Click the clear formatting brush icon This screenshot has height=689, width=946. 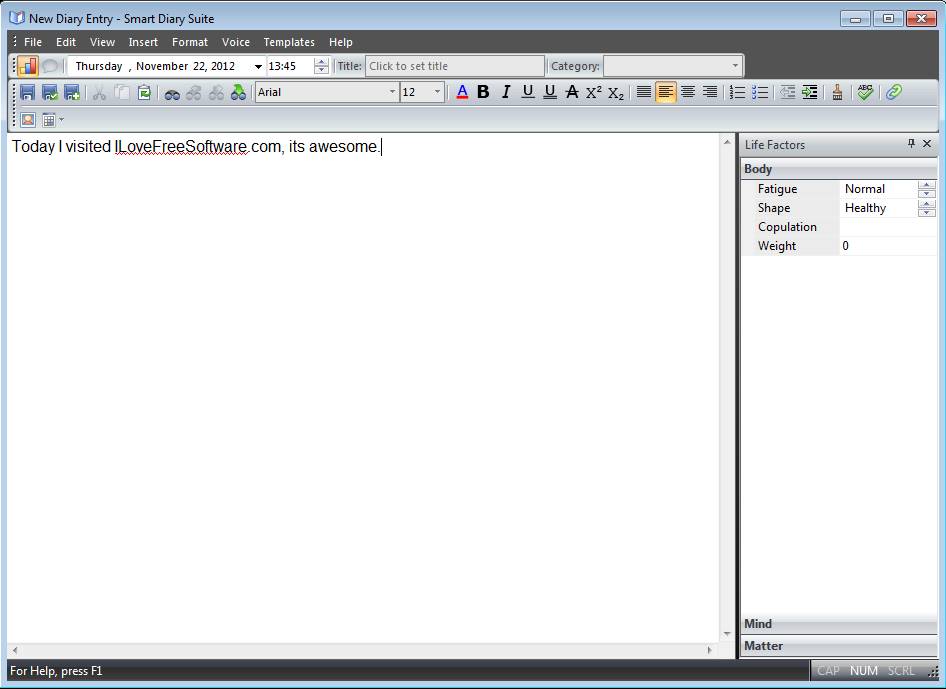pyautogui.click(x=838, y=92)
